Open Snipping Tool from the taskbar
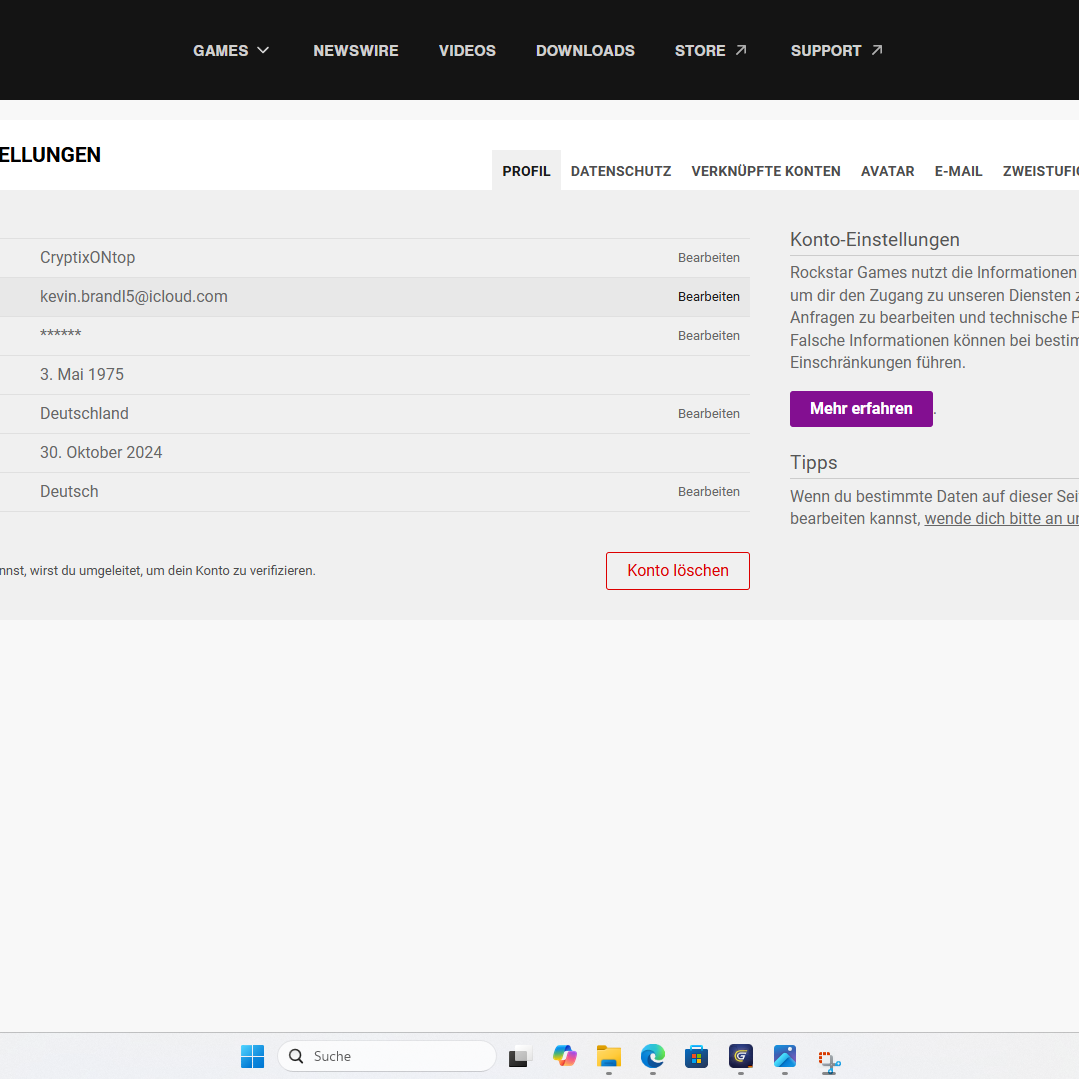1079x1079 pixels. [829, 1058]
